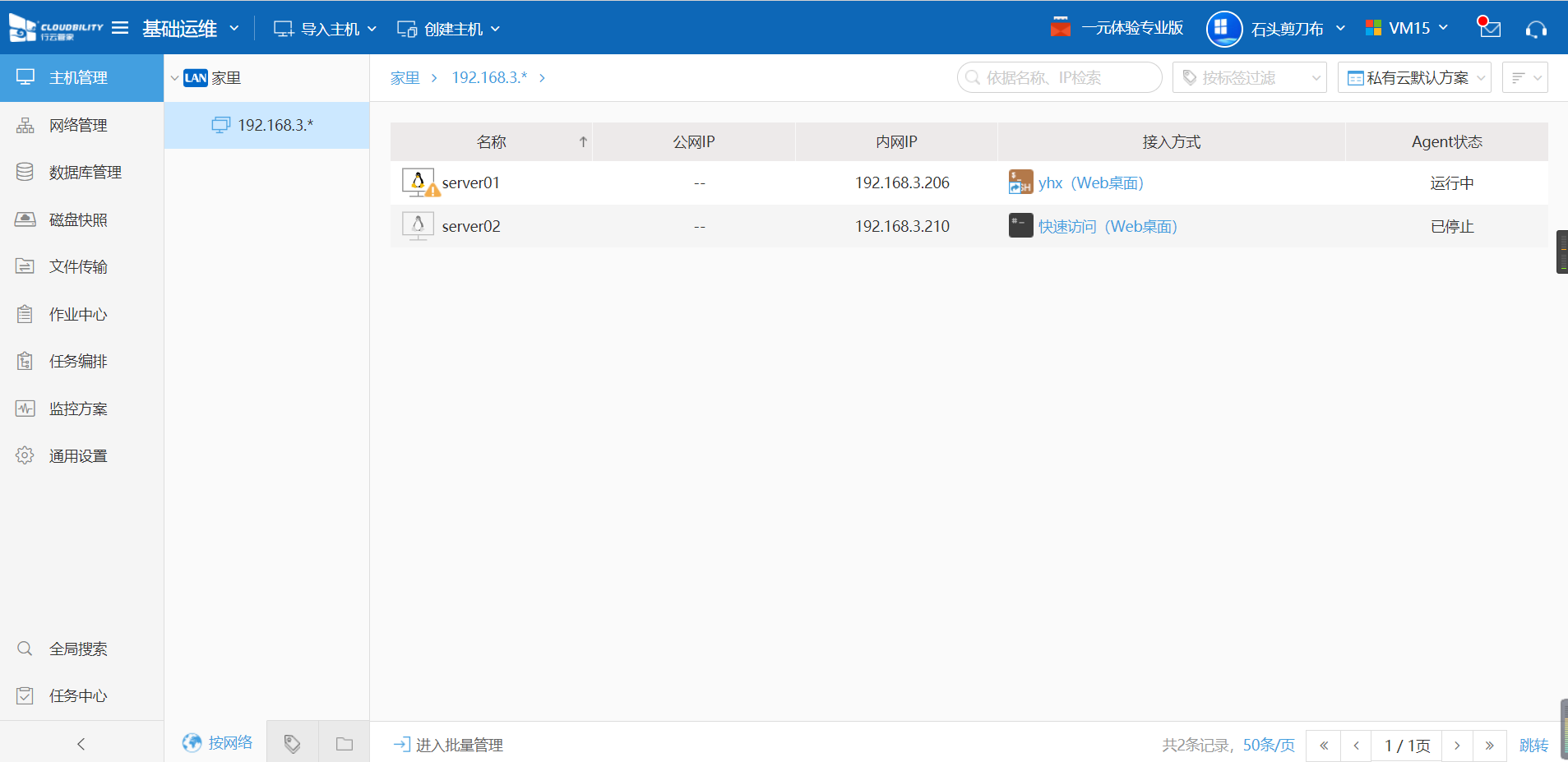Select 主机管理 in the sidebar

(82, 78)
